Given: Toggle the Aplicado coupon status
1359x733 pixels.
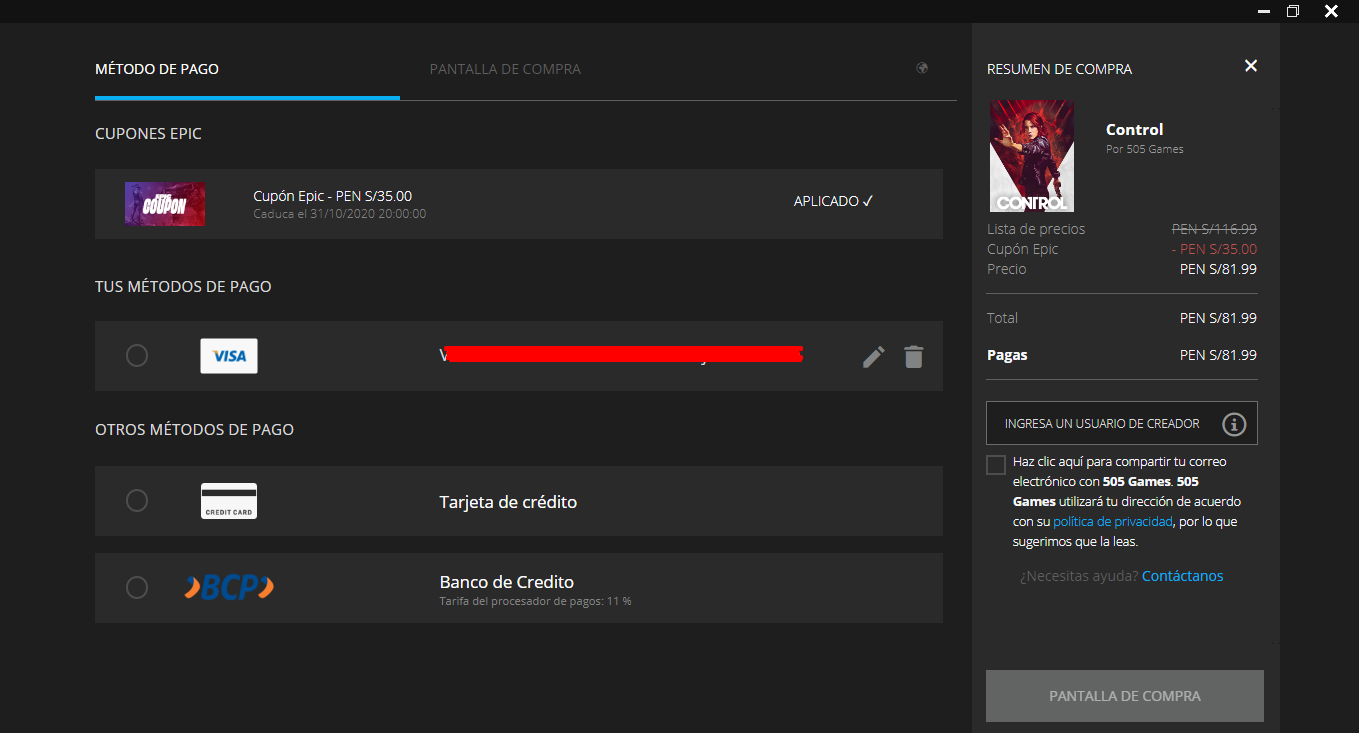Looking at the screenshot, I should click(x=834, y=201).
